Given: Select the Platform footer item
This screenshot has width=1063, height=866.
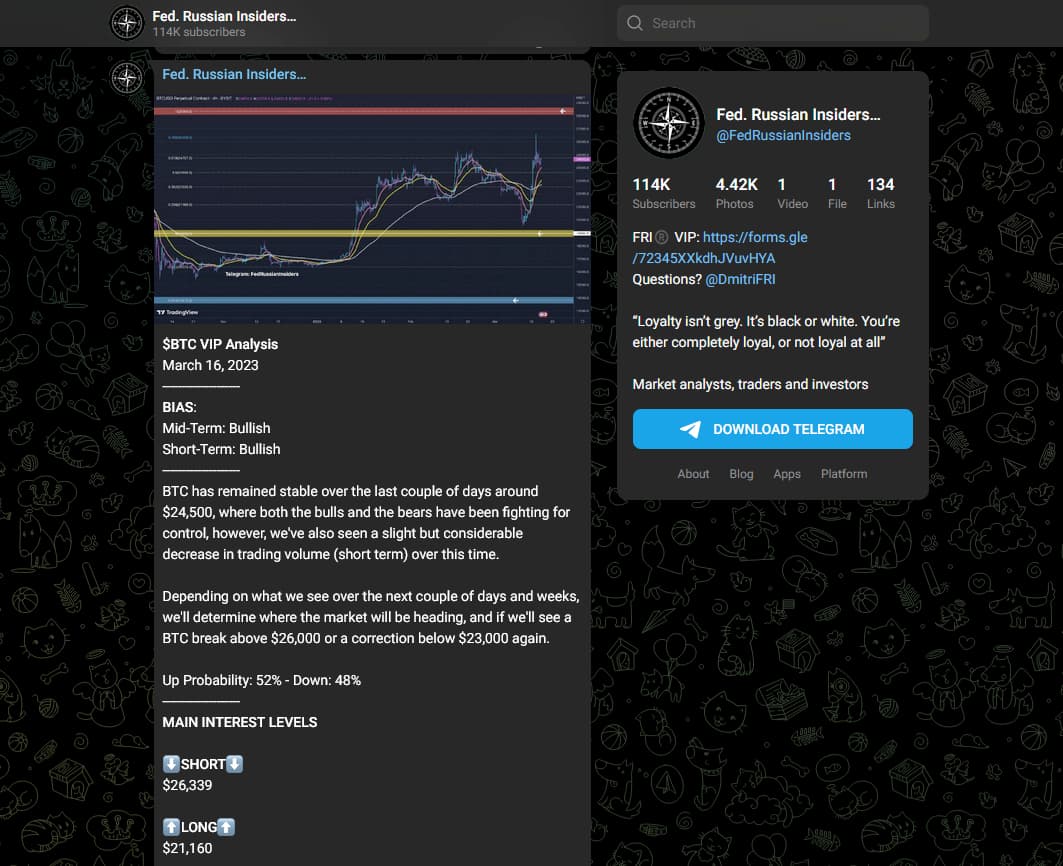Looking at the screenshot, I should click(x=844, y=473).
